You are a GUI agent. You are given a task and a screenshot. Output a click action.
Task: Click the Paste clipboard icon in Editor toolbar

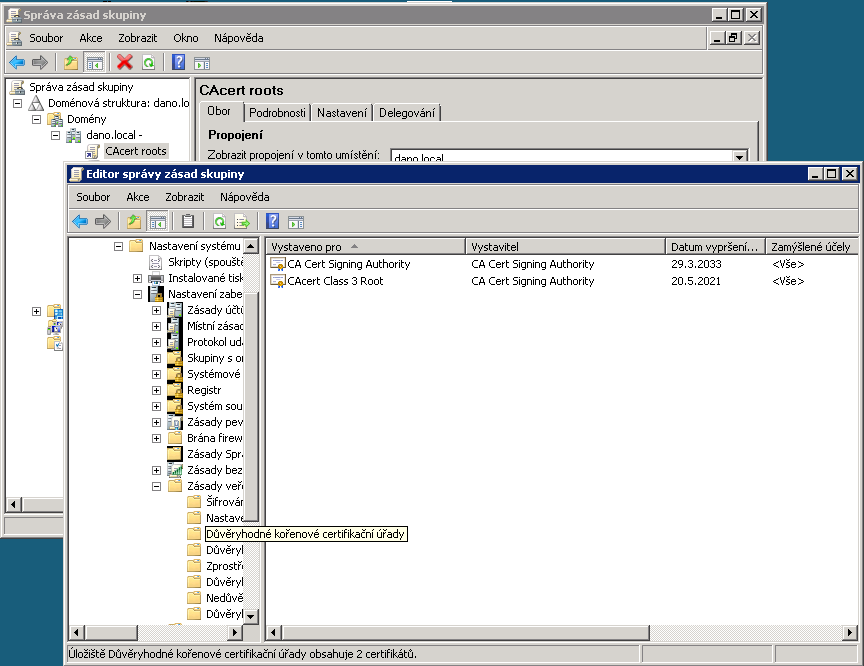[187, 221]
